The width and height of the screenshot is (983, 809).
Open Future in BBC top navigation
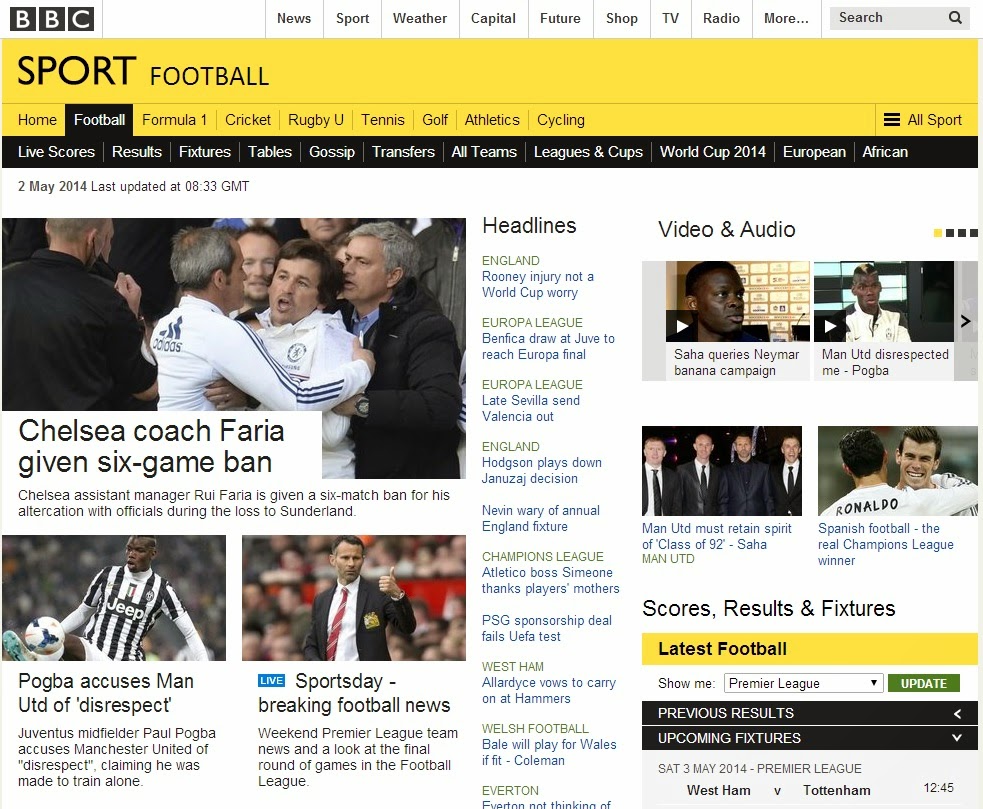click(x=560, y=19)
